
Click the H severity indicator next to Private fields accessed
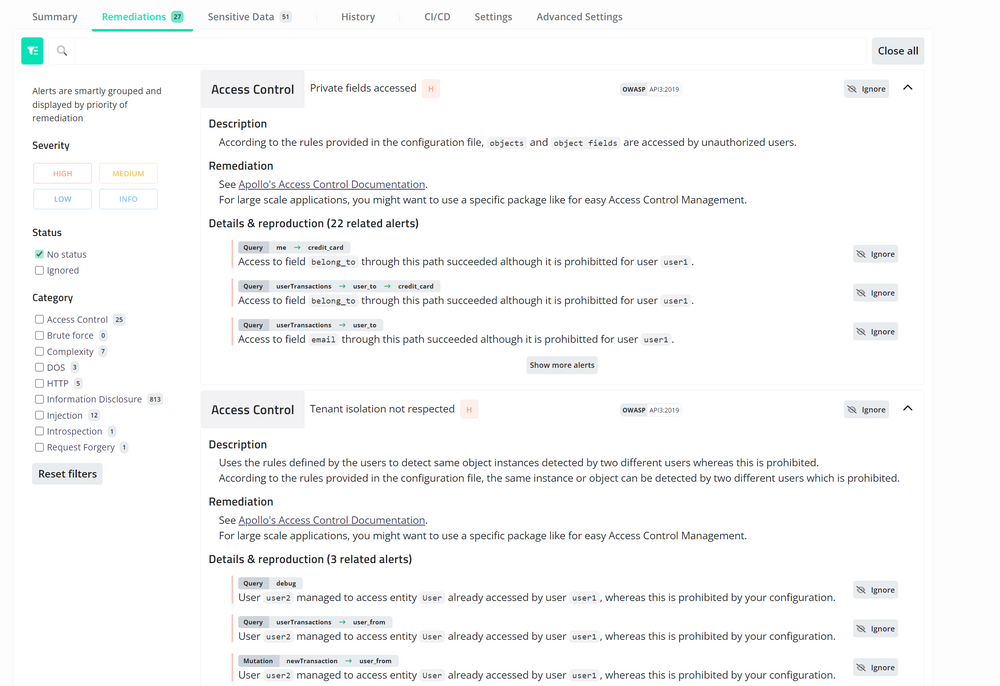430,88
